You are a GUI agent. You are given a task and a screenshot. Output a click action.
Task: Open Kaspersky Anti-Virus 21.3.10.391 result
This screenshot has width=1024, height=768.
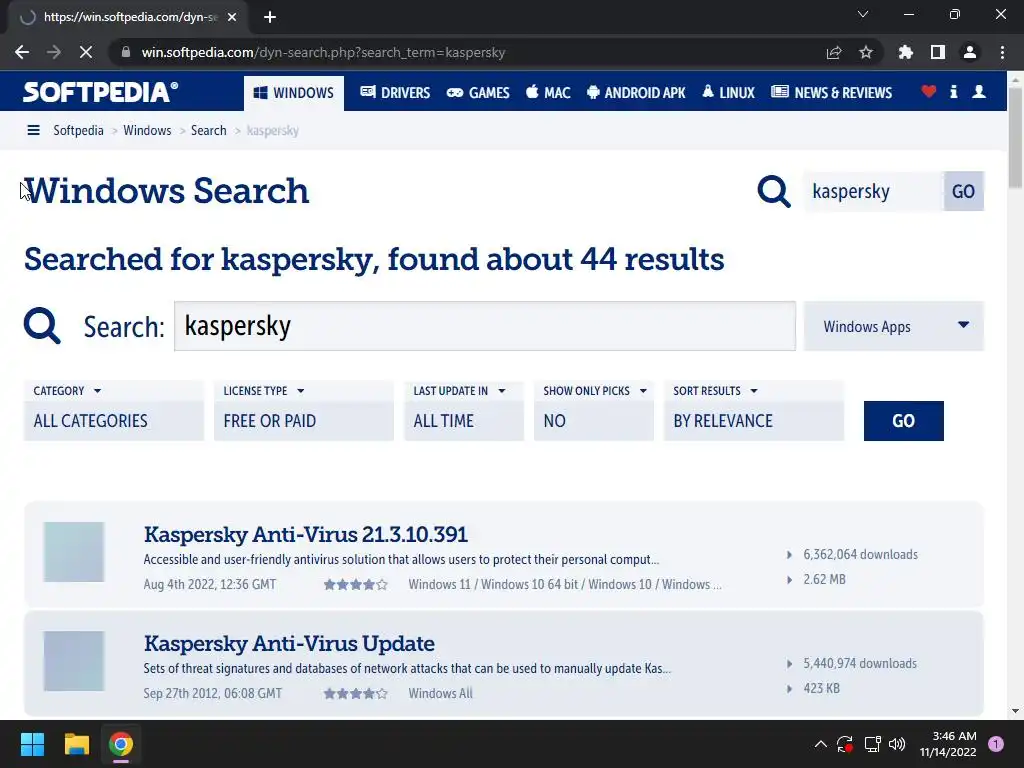coord(306,534)
